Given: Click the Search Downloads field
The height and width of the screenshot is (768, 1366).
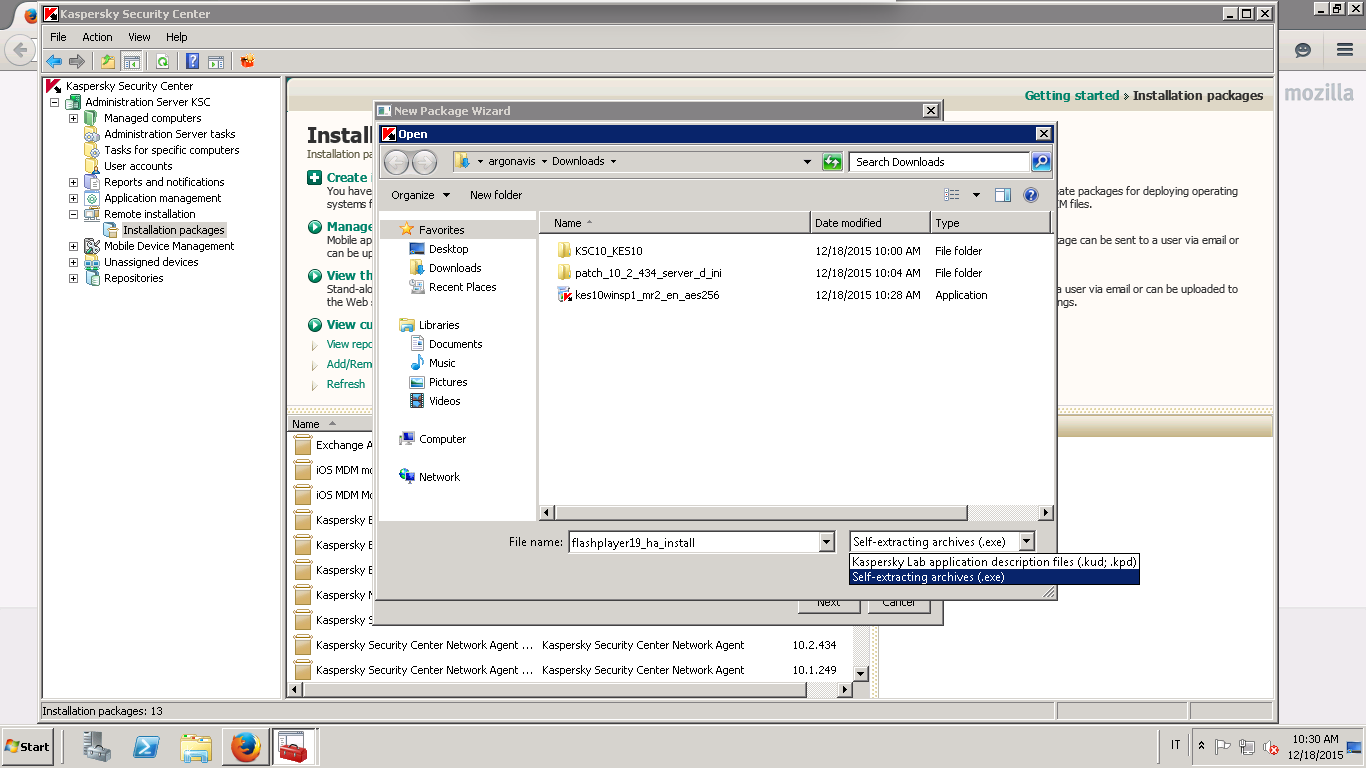Looking at the screenshot, I should [940, 162].
